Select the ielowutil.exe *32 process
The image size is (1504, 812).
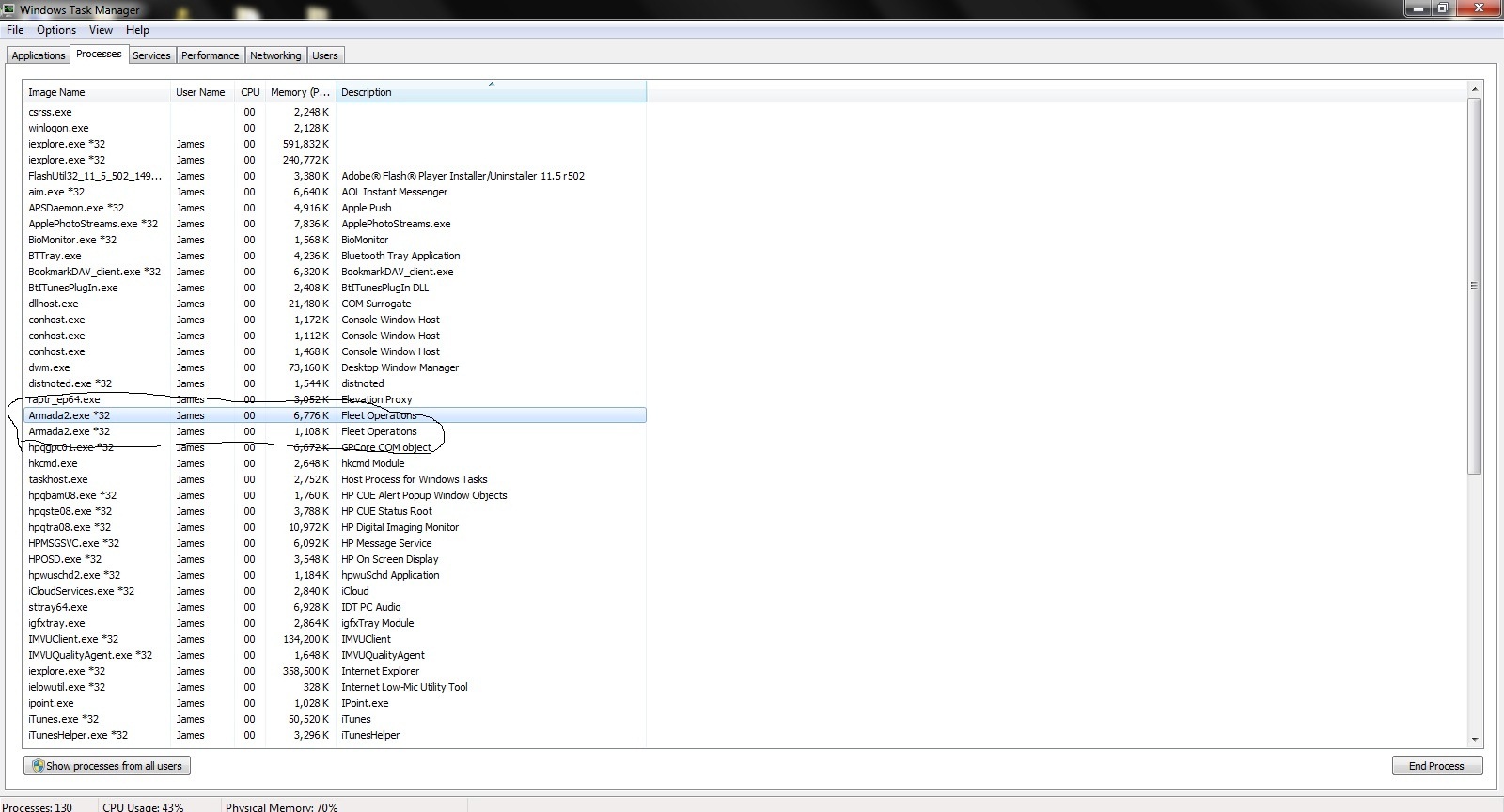coord(335,687)
